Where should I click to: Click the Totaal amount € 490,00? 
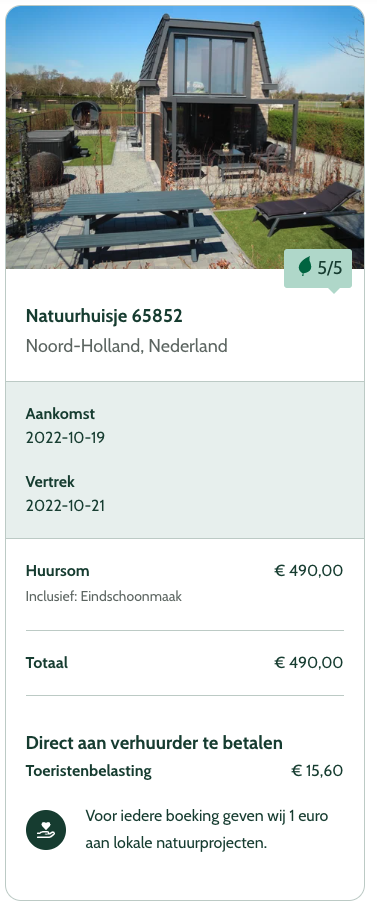[308, 663]
